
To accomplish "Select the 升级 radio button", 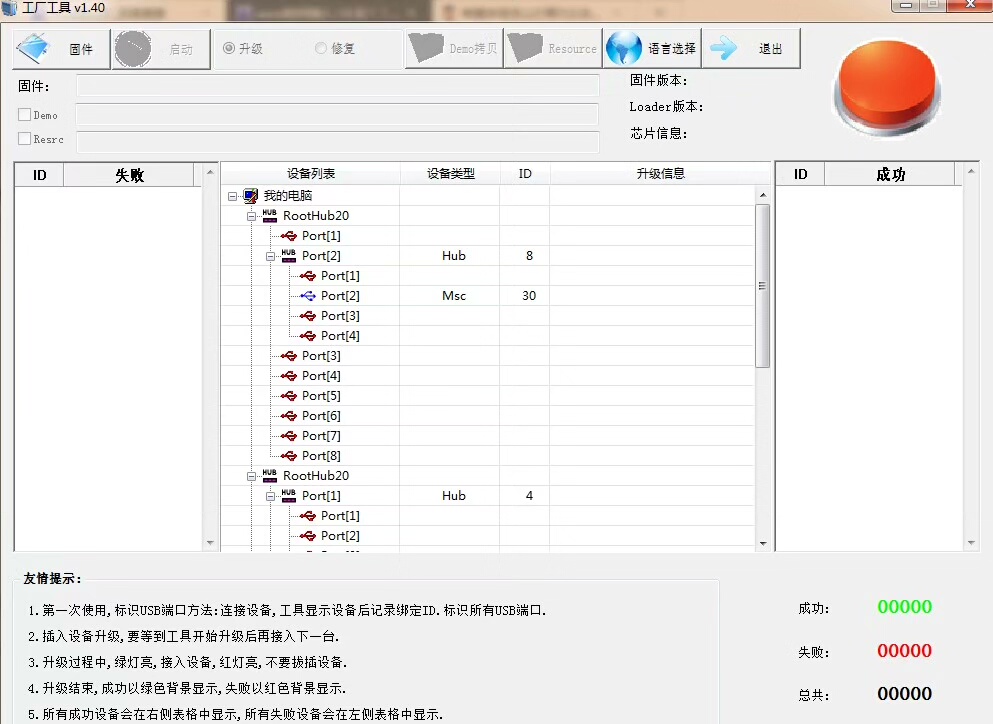I will pos(229,48).
